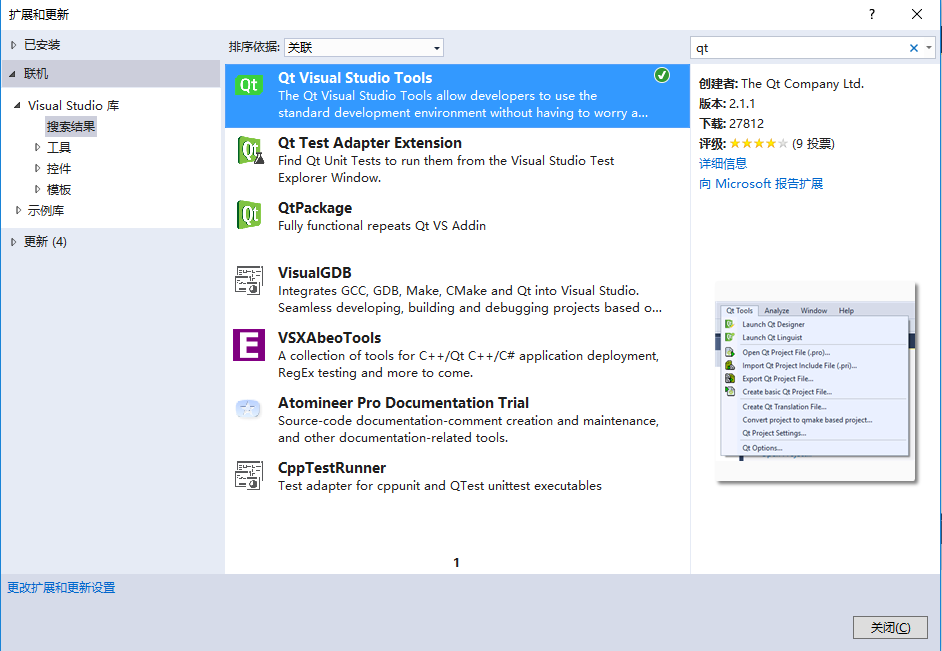
Task: Select the 示例库 category
Action: [x=46, y=211]
